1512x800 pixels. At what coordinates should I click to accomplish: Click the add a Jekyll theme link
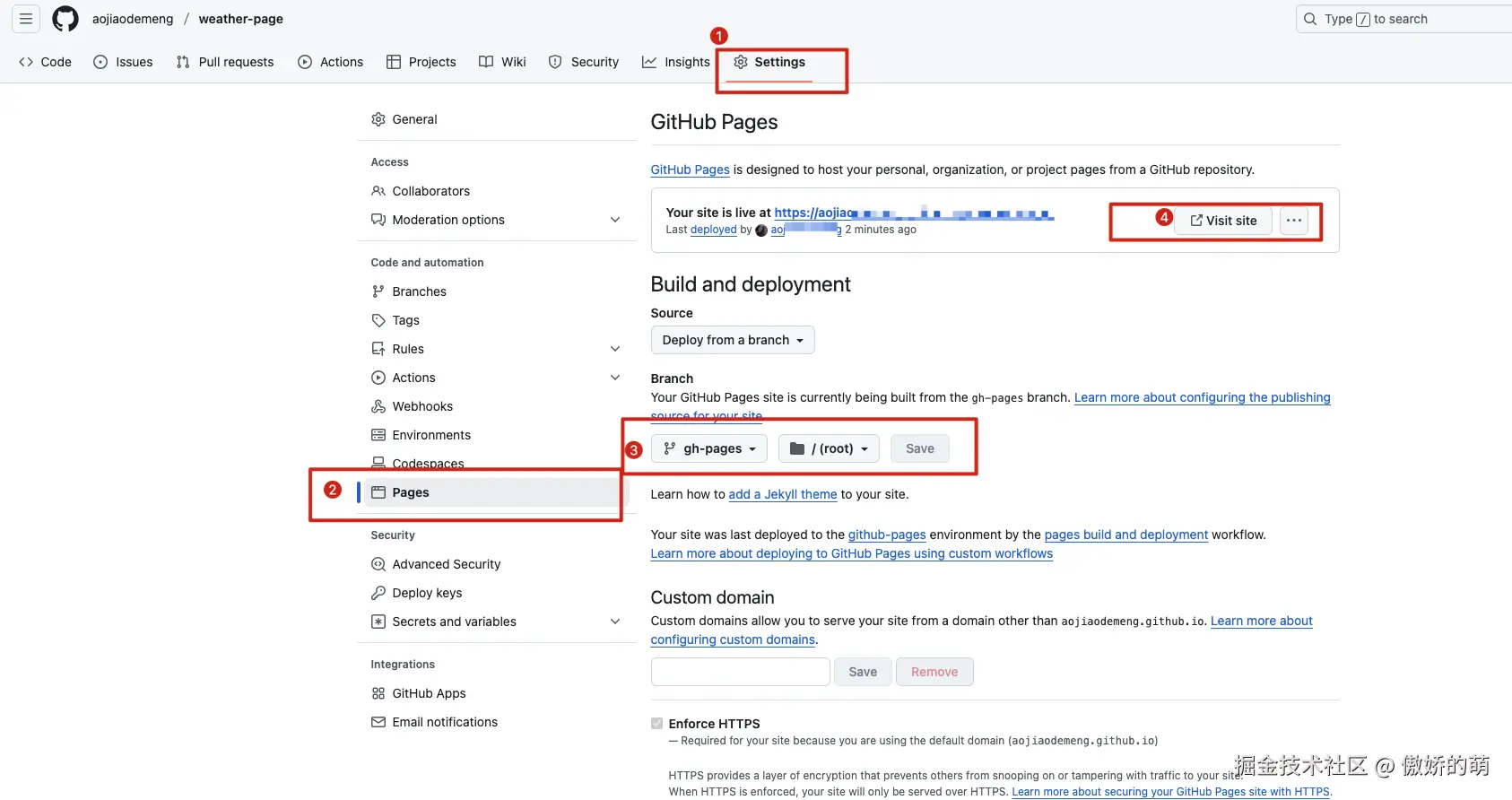(x=782, y=494)
